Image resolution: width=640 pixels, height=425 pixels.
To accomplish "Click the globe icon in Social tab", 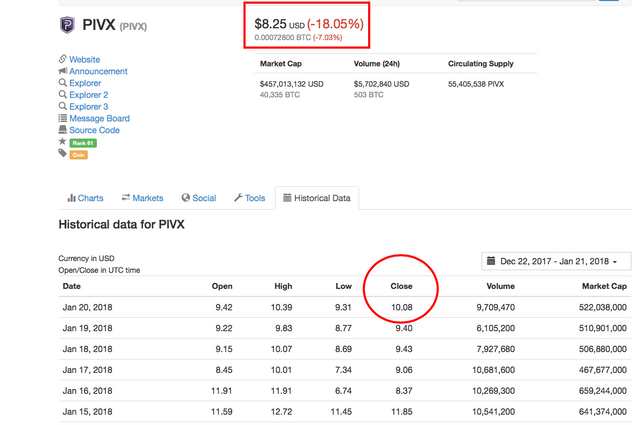I will click(186, 198).
